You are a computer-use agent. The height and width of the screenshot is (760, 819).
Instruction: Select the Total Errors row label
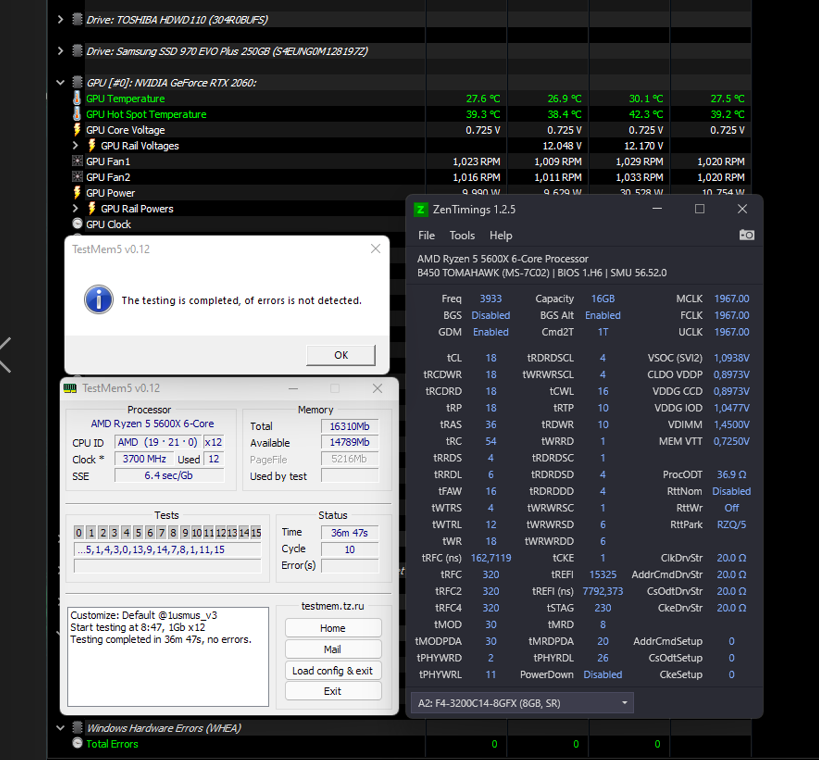coord(112,743)
